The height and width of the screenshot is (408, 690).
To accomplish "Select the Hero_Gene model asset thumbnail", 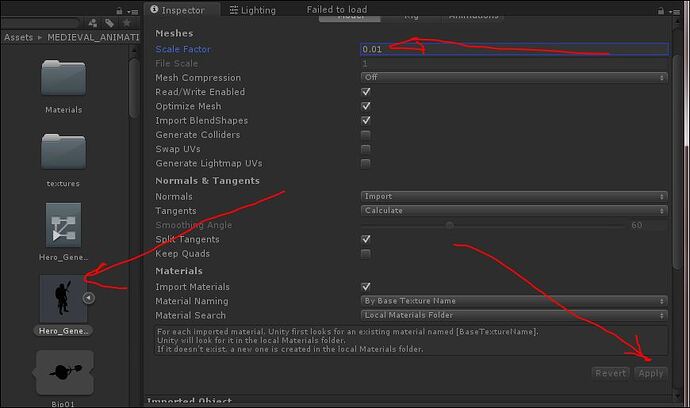I will click(62, 298).
